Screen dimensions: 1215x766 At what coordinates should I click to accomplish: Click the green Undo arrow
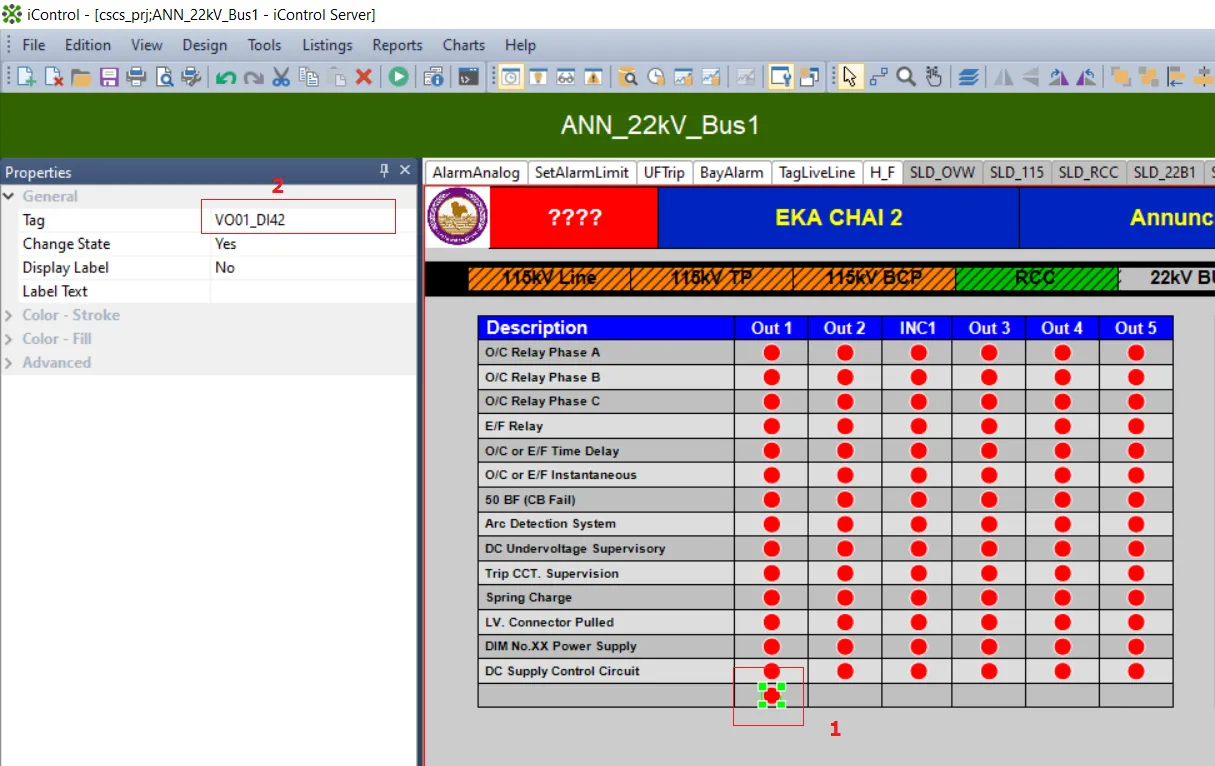[x=226, y=77]
